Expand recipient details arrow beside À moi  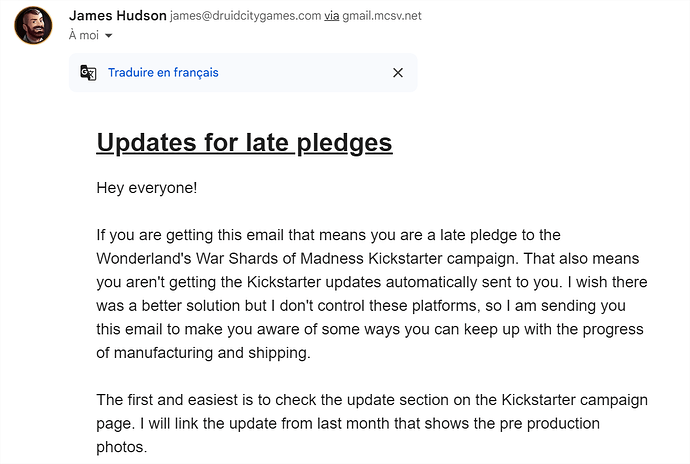[109, 36]
